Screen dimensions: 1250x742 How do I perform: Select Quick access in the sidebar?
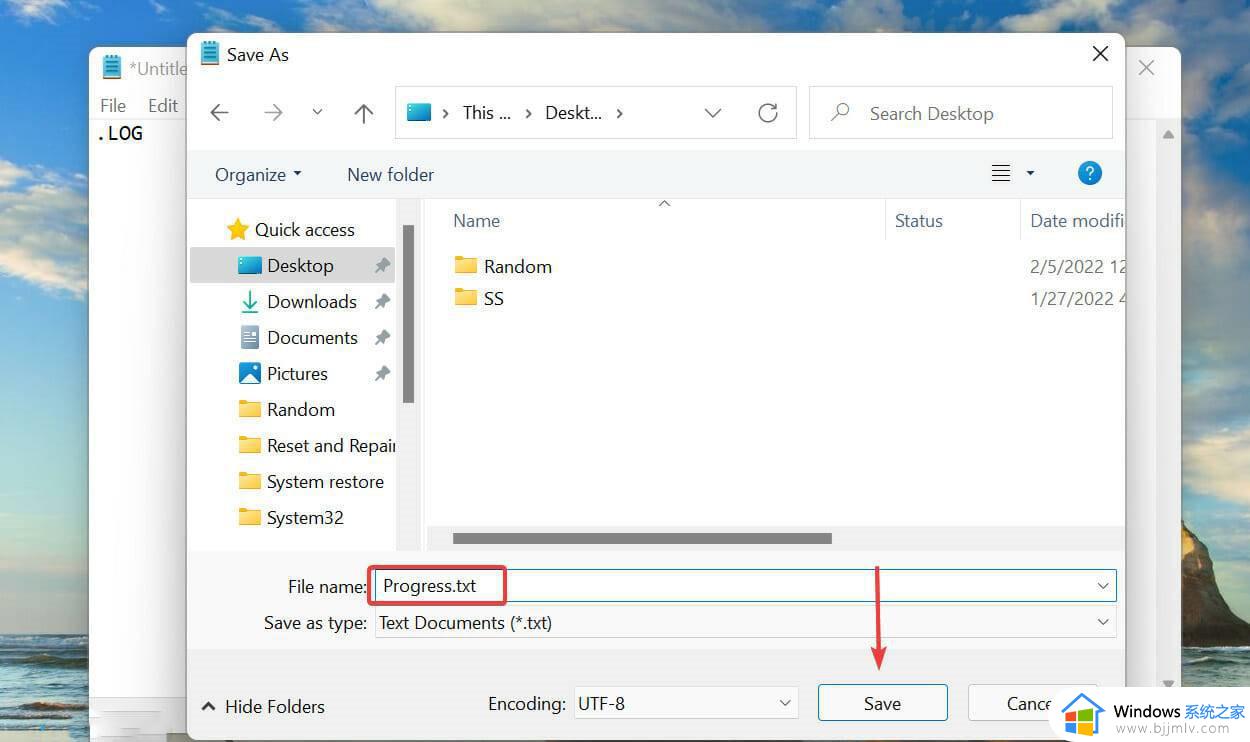pyautogui.click(x=304, y=229)
